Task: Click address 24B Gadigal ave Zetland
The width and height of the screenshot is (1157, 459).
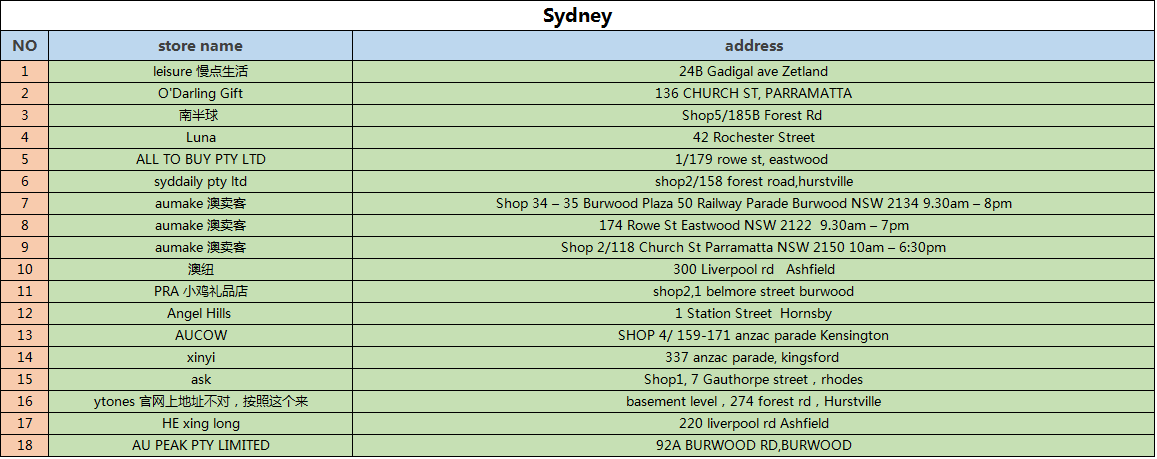Action: tap(753, 72)
